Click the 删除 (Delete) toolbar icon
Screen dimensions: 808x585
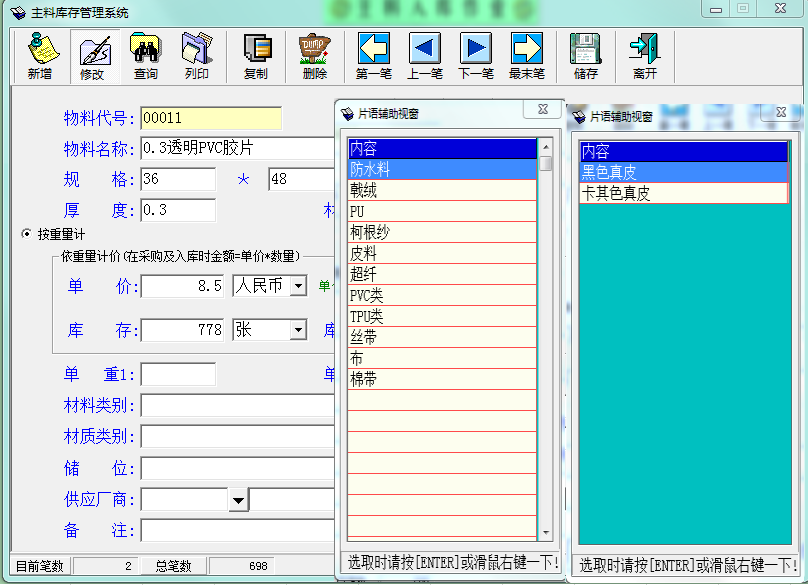pos(314,56)
